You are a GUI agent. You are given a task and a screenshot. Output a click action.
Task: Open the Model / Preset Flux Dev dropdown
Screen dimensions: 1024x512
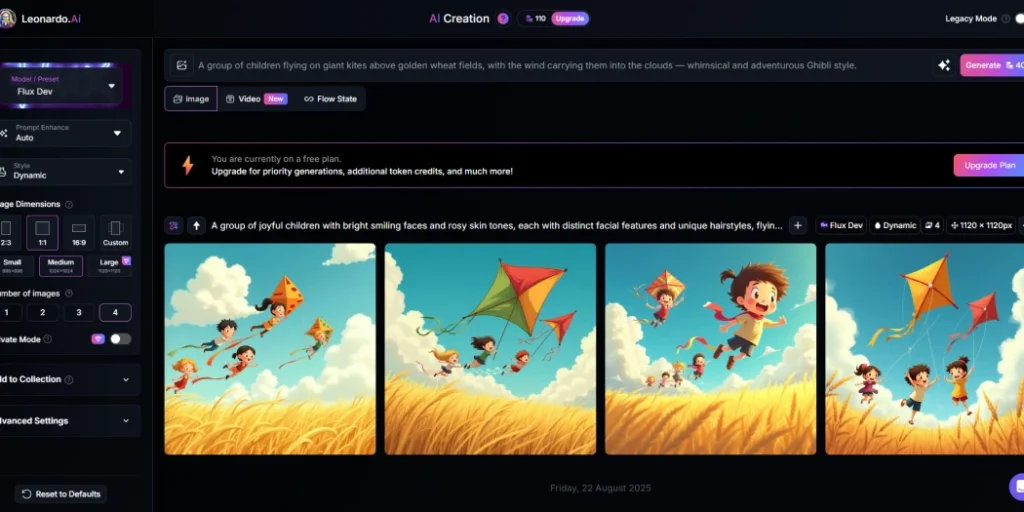(x=63, y=86)
